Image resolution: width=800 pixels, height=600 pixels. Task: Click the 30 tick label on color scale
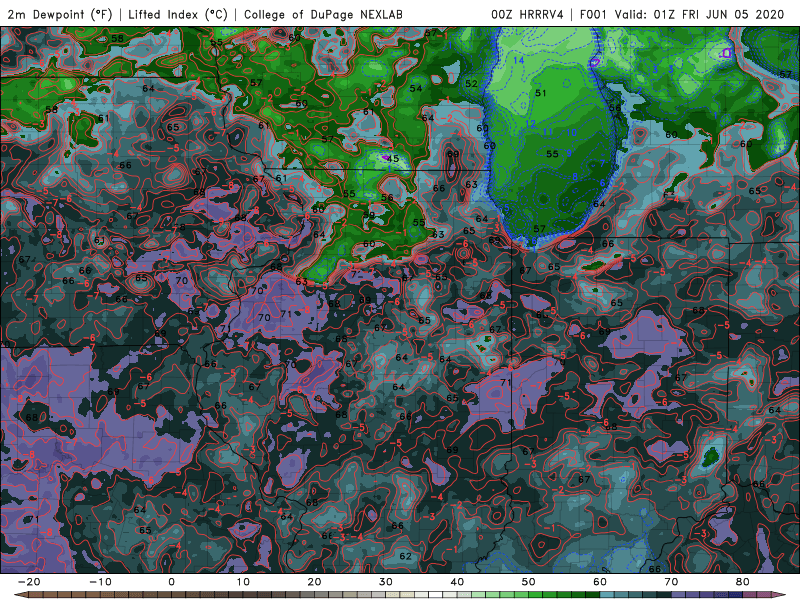click(386, 582)
